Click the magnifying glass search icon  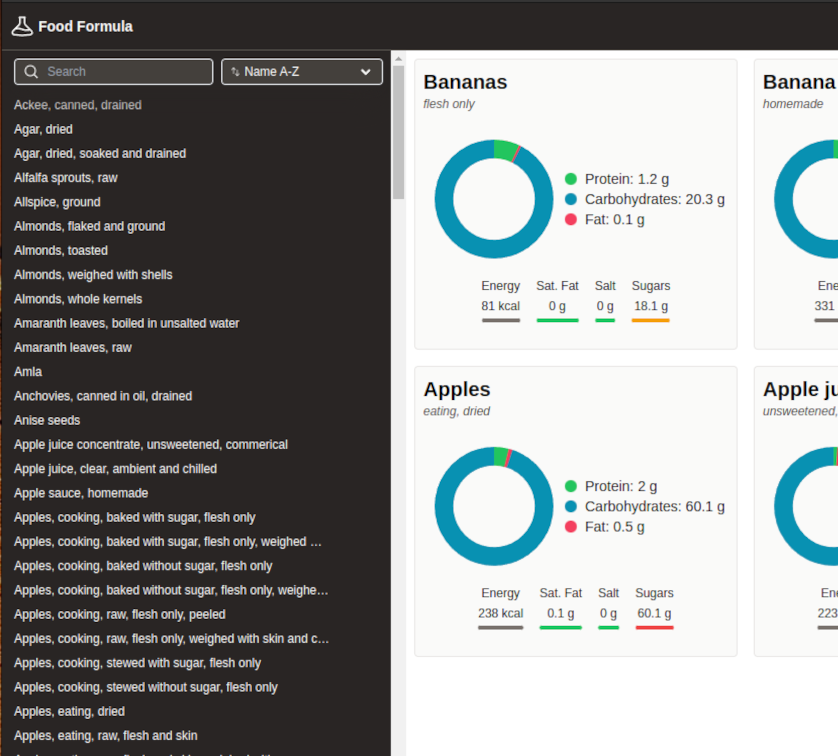32,72
